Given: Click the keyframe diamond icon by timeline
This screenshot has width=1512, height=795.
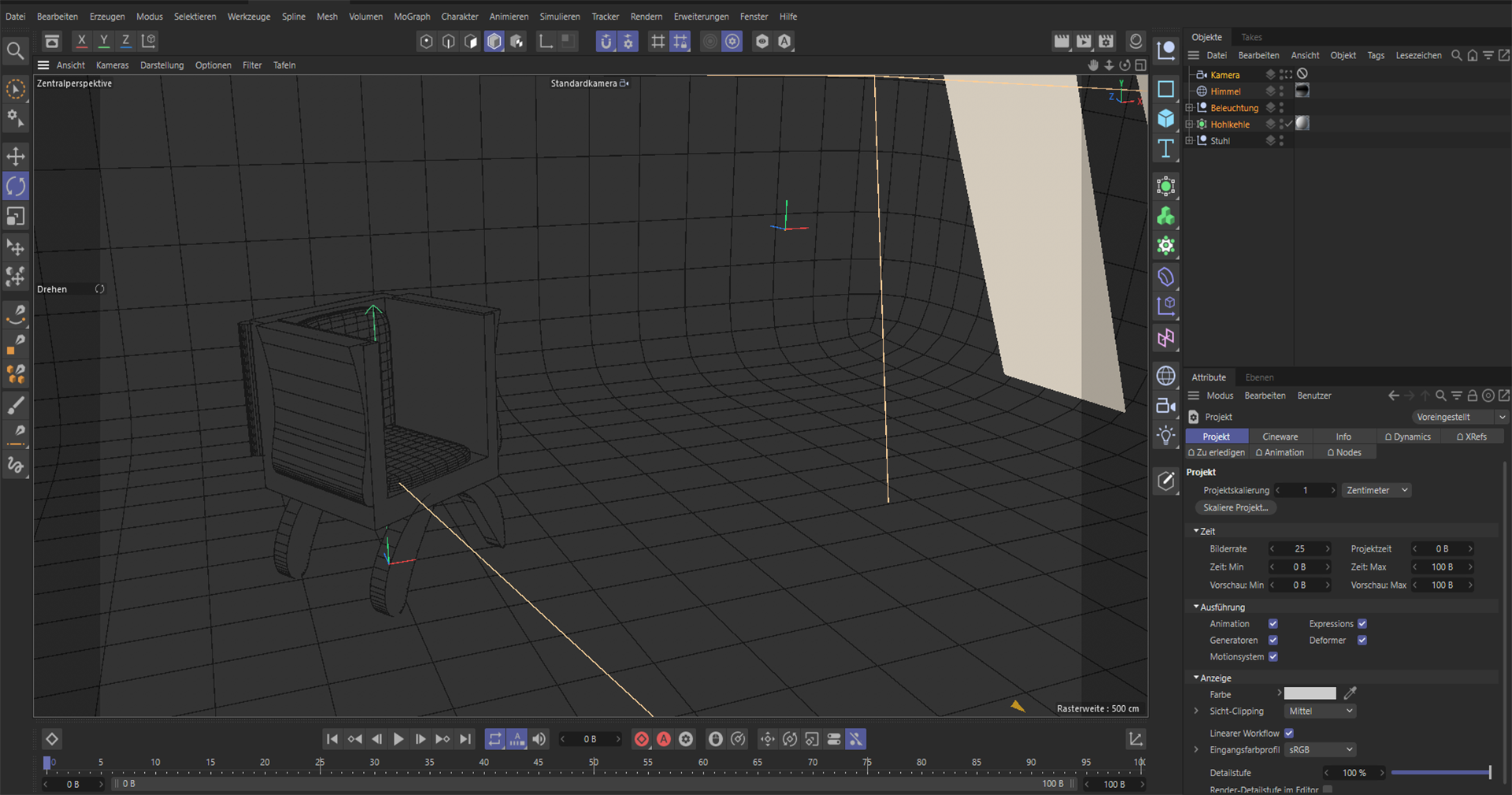Looking at the screenshot, I should click(x=52, y=739).
